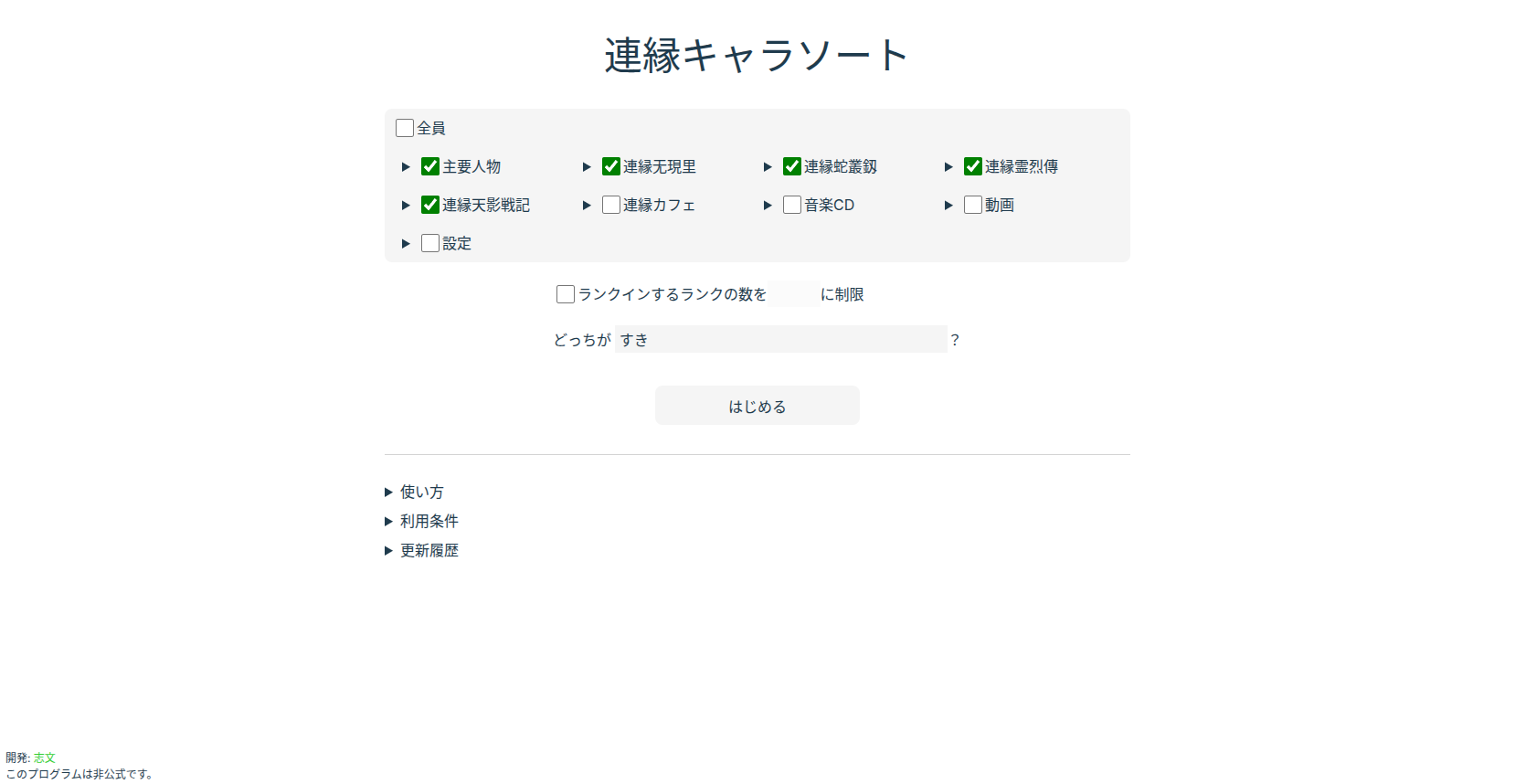Uncheck the 連縁霊烈傳 checkbox
Image resolution: width=1515 pixels, height=784 pixels.
[973, 166]
